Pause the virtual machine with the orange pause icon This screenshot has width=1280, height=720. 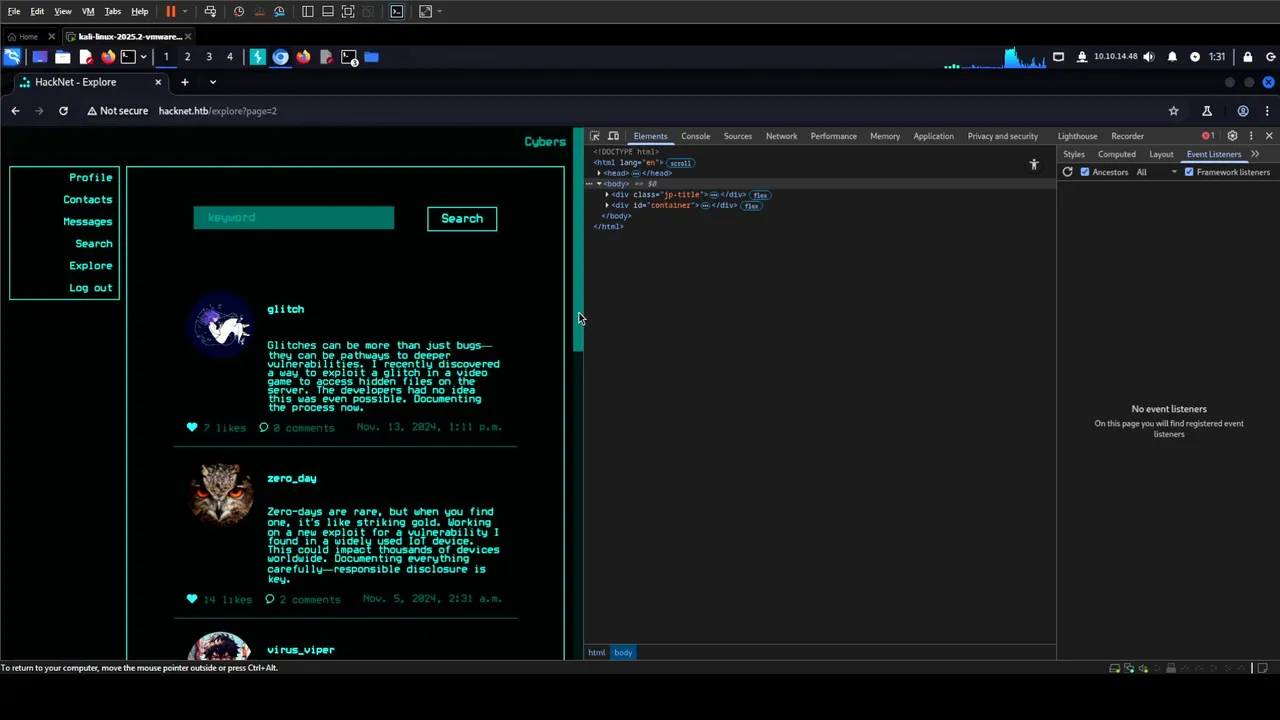tap(170, 11)
